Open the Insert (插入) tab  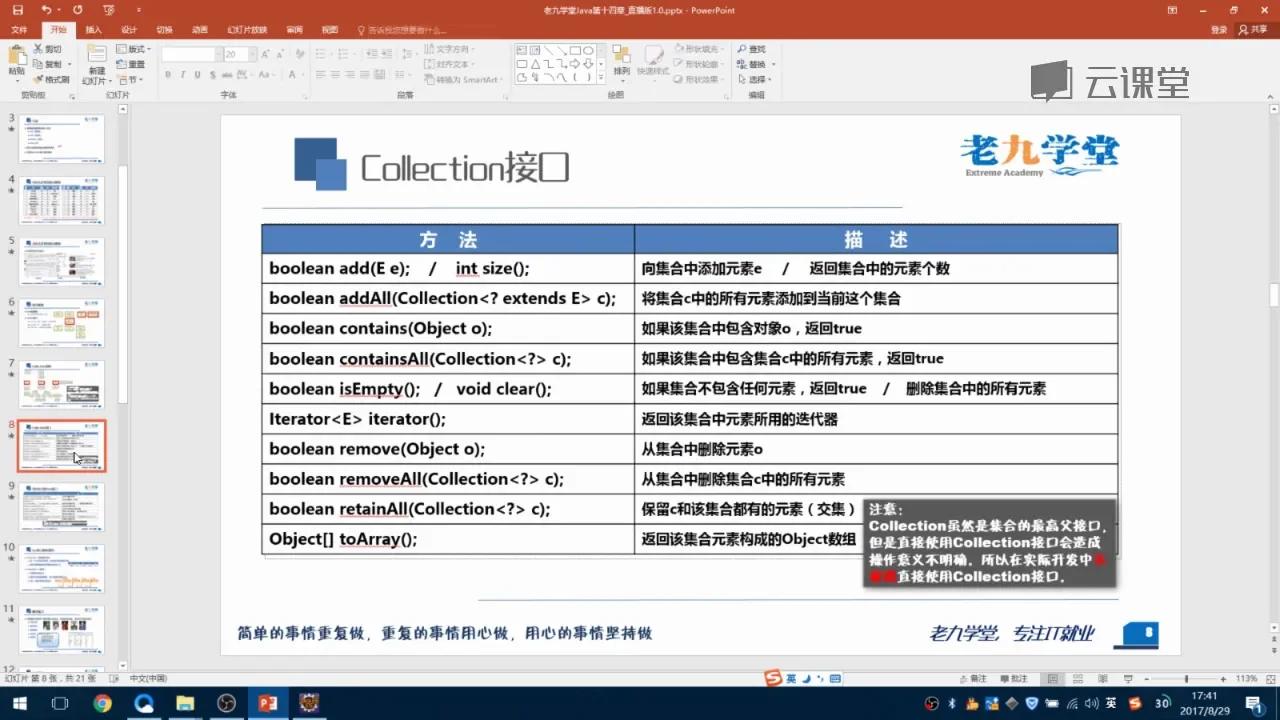[x=93, y=30]
